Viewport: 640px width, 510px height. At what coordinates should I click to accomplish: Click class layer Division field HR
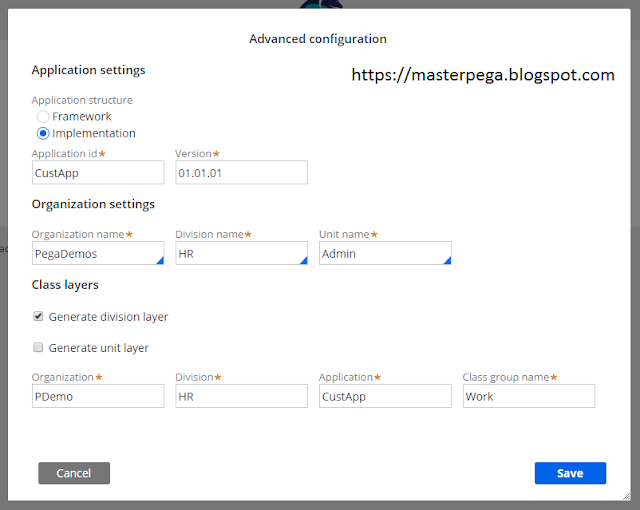241,396
